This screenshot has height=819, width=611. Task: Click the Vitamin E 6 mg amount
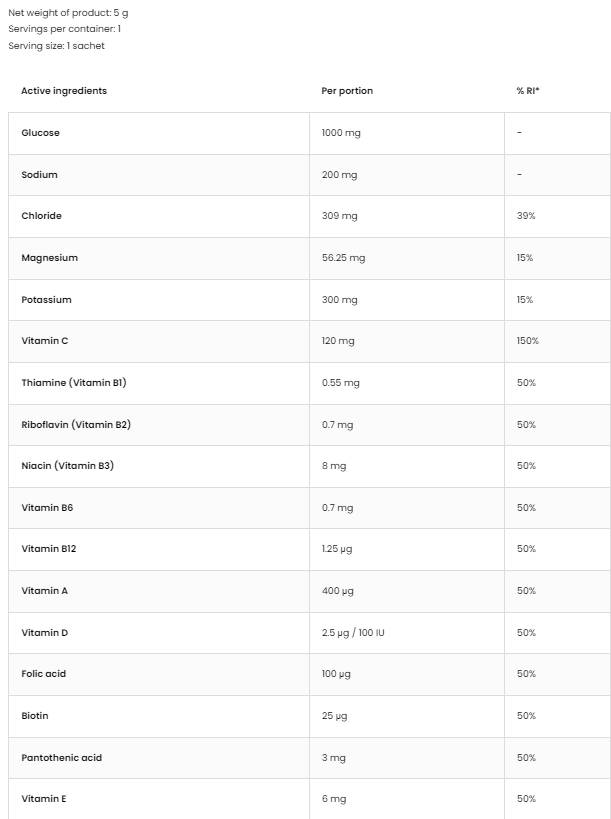coord(334,799)
